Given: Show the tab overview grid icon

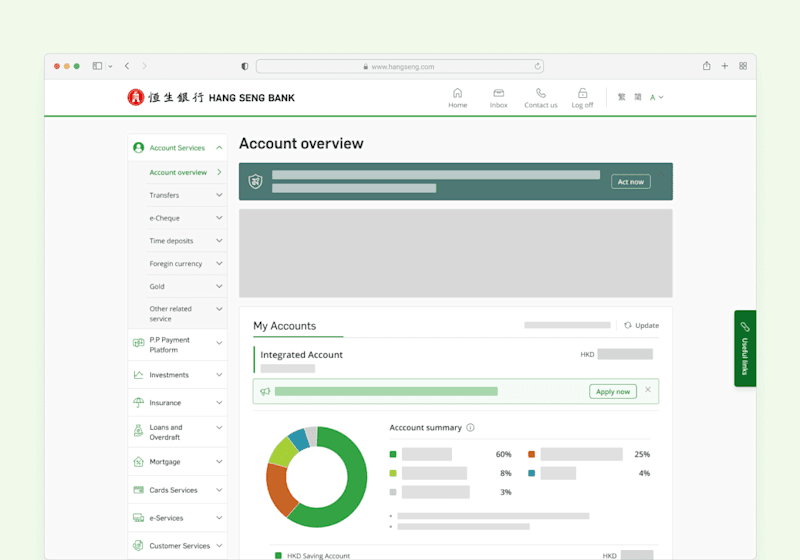Looking at the screenshot, I should (x=743, y=66).
